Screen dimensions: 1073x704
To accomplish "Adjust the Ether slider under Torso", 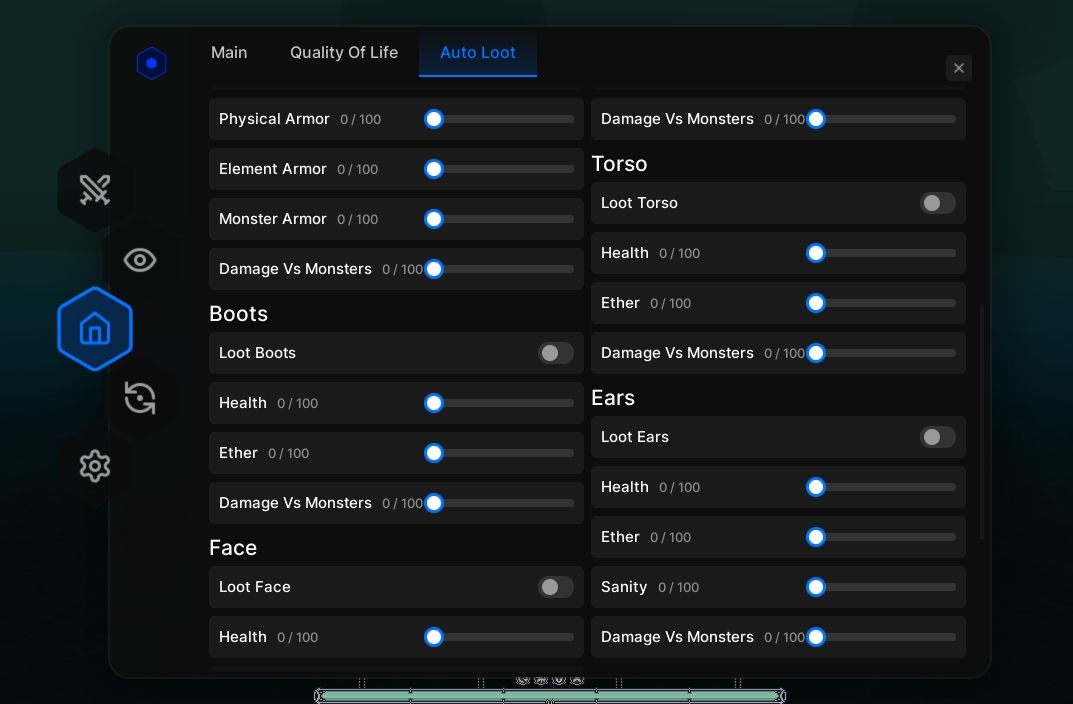I will click(x=816, y=303).
